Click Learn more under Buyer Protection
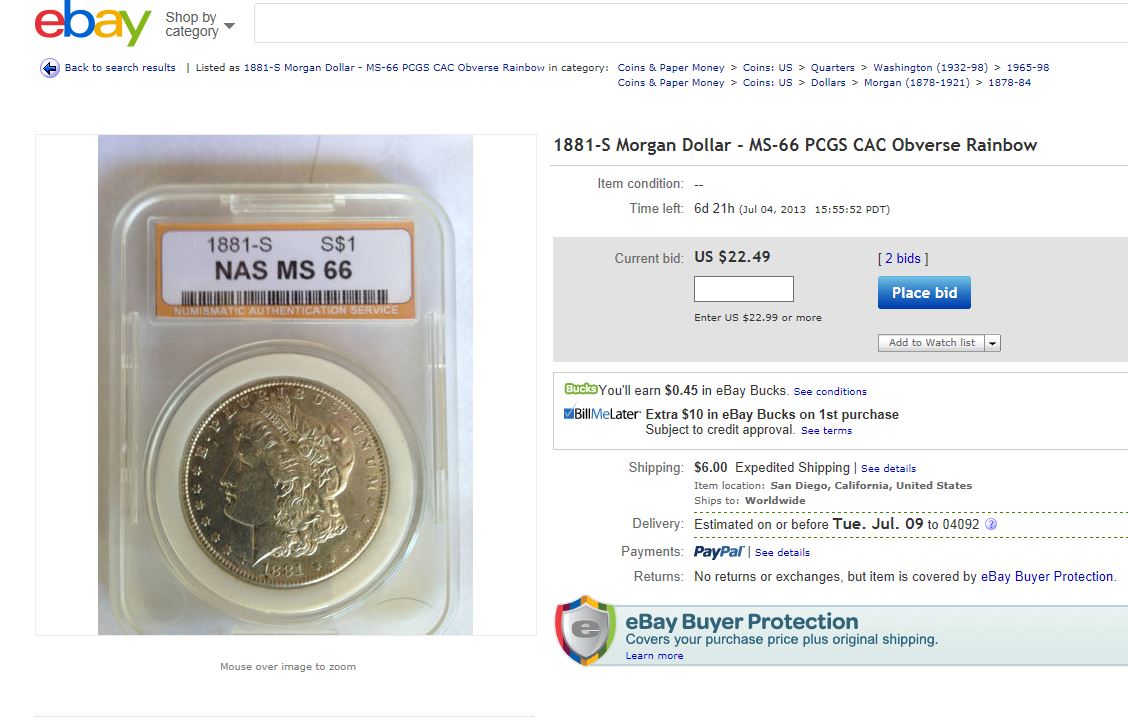 pos(654,656)
